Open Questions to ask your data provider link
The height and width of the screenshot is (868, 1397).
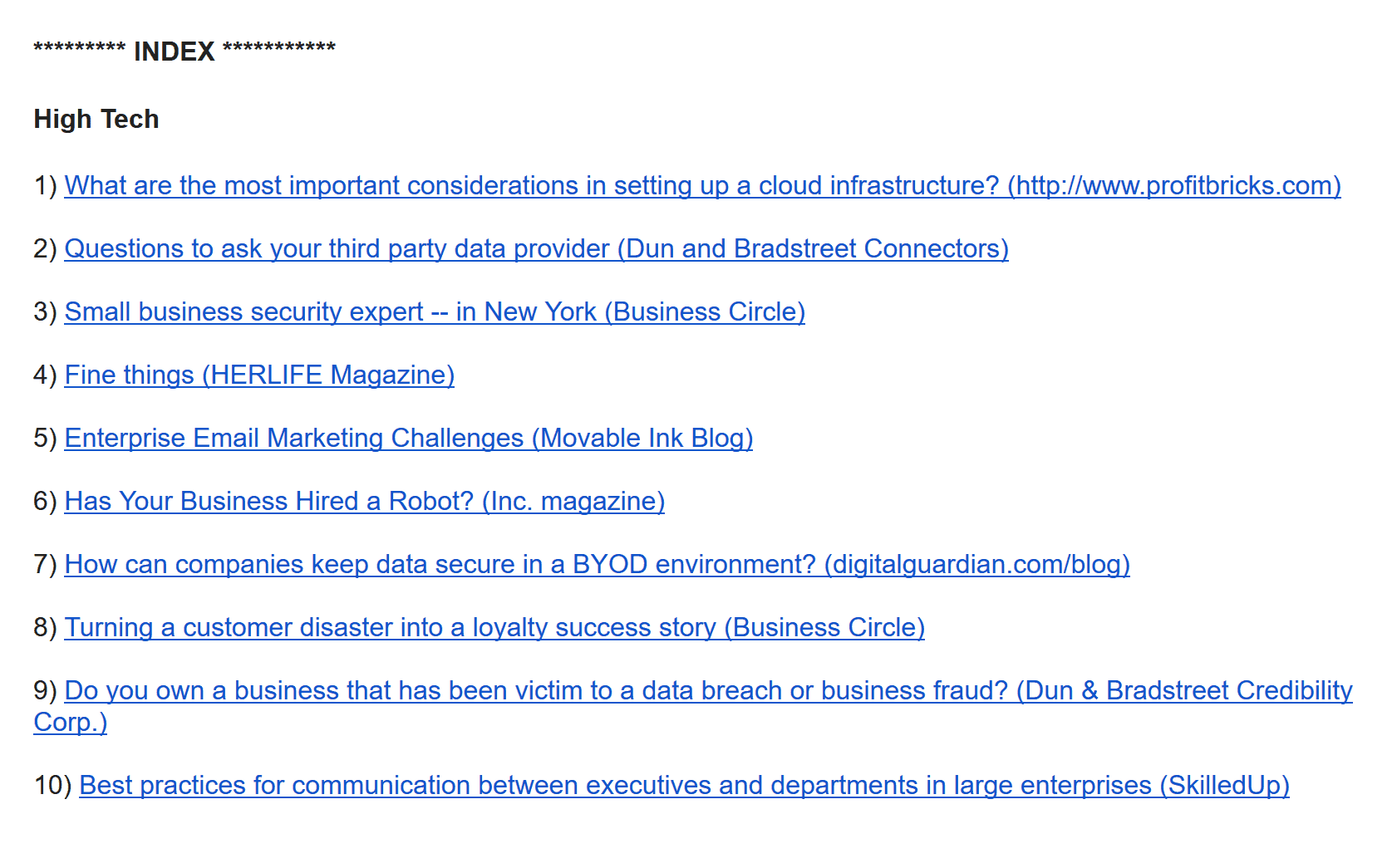coord(536,248)
